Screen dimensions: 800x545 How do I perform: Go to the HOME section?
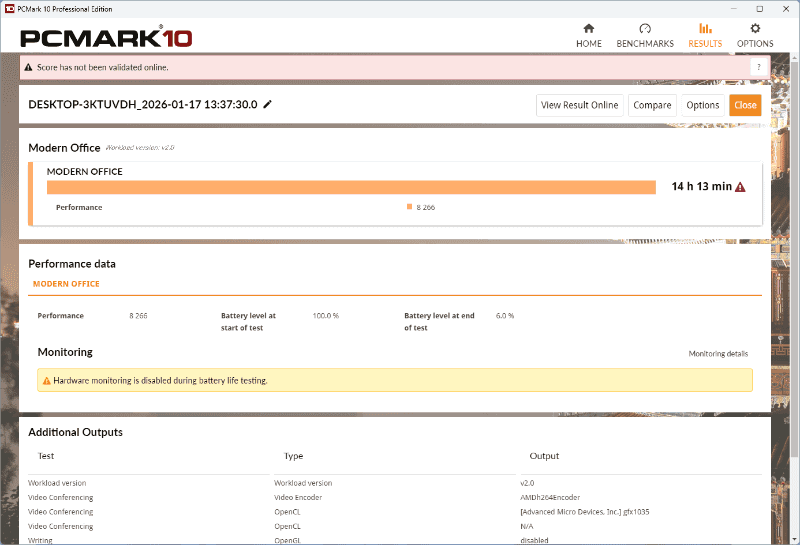pos(589,36)
